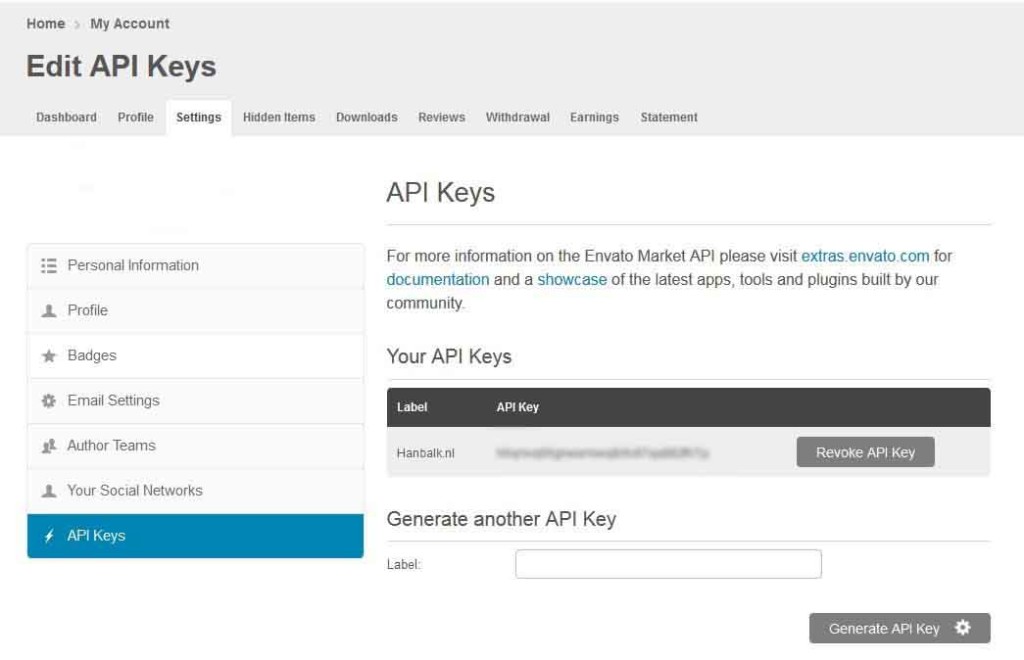Image resolution: width=1024 pixels, height=660 pixels.
Task: Open the showcase link
Action: [572, 279]
